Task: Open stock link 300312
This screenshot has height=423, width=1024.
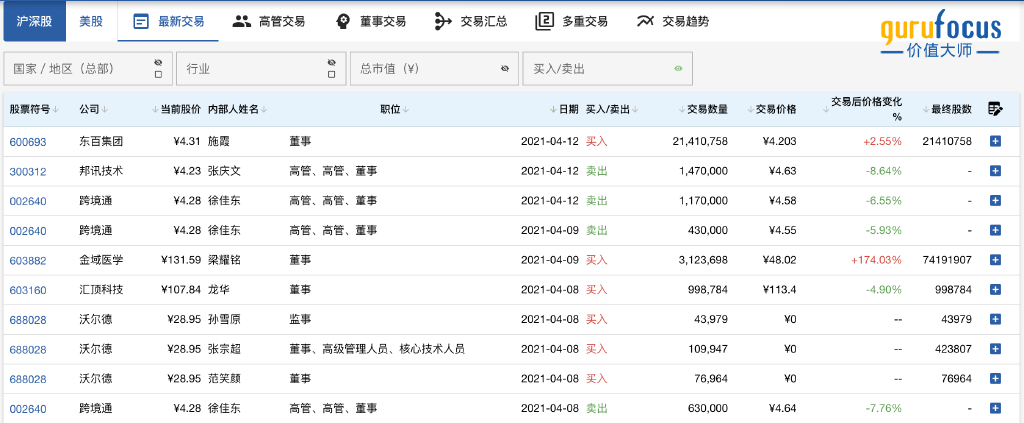Action: click(28, 171)
